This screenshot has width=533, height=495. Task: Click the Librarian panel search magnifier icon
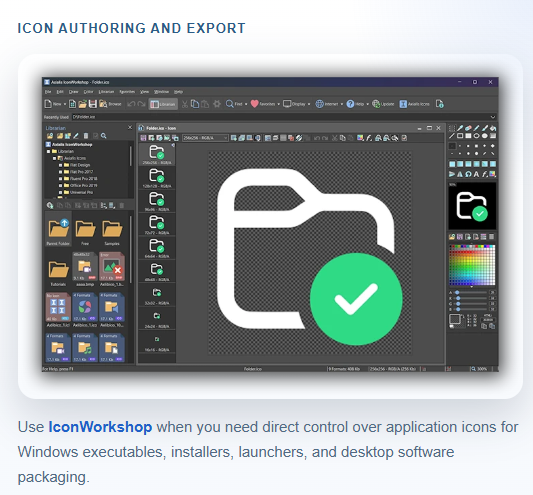[x=104, y=136]
